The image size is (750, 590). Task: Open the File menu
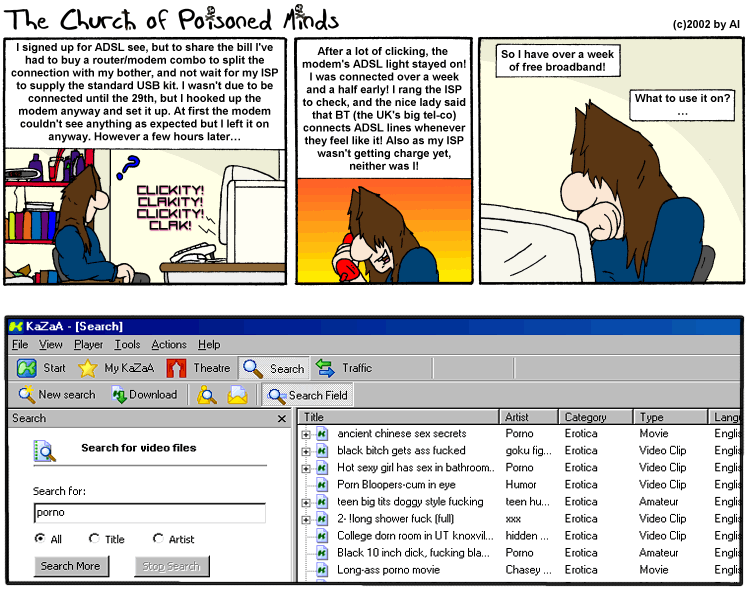tap(20, 345)
